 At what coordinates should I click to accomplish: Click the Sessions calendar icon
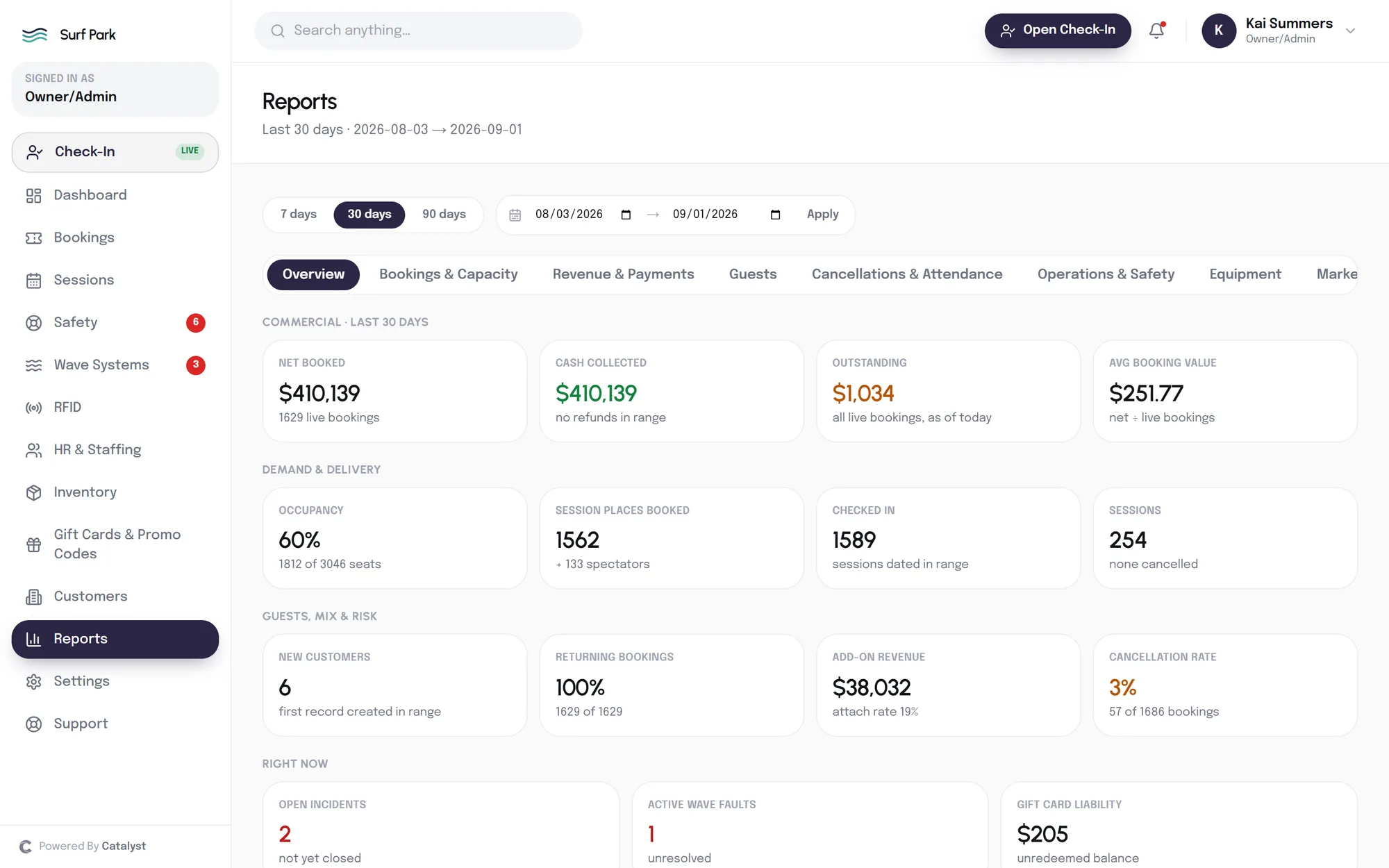33,281
